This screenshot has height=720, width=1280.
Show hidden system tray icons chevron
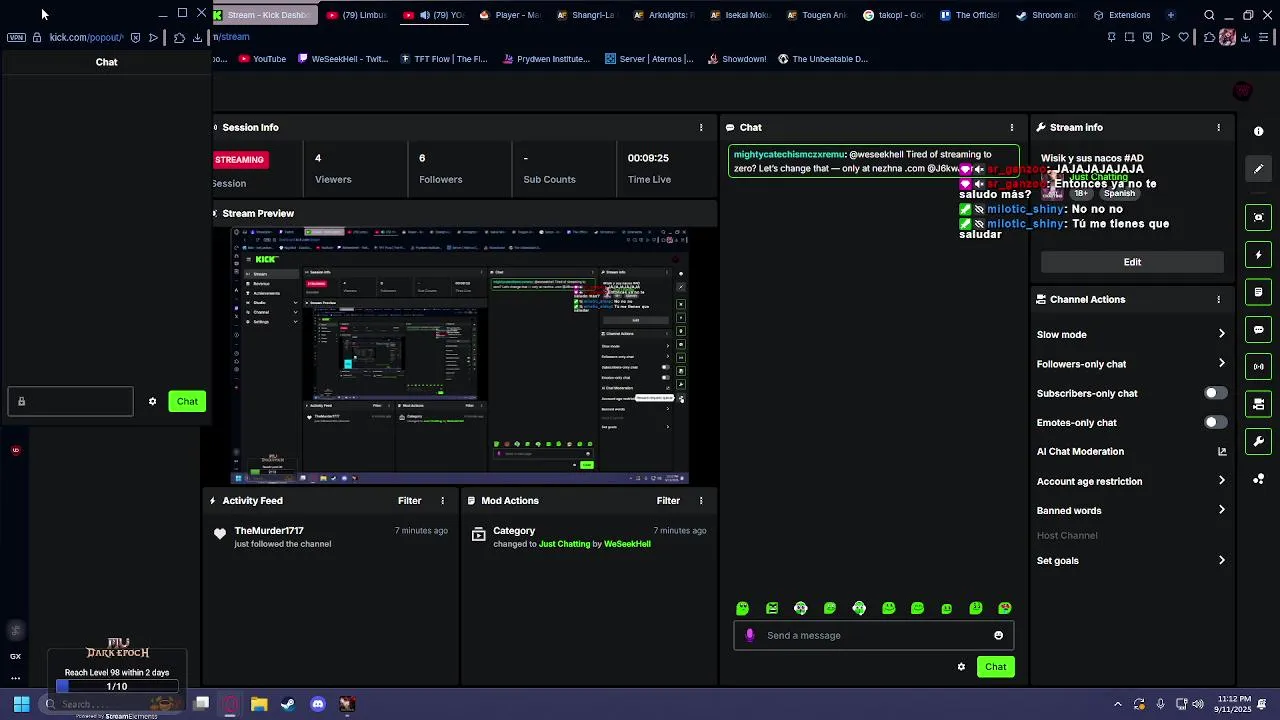pyautogui.click(x=1117, y=704)
